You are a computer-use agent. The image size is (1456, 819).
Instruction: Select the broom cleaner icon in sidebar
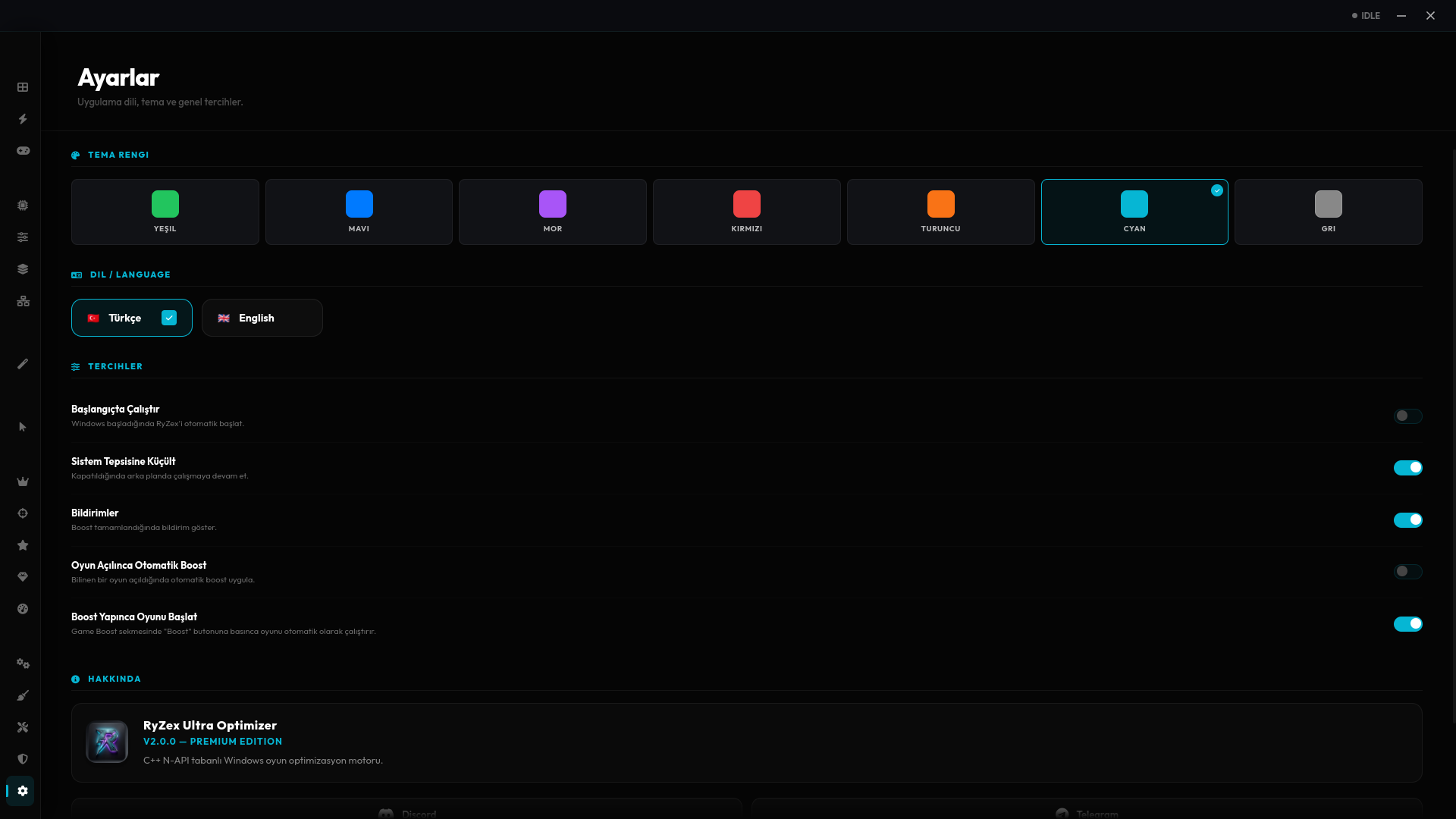coord(23,695)
